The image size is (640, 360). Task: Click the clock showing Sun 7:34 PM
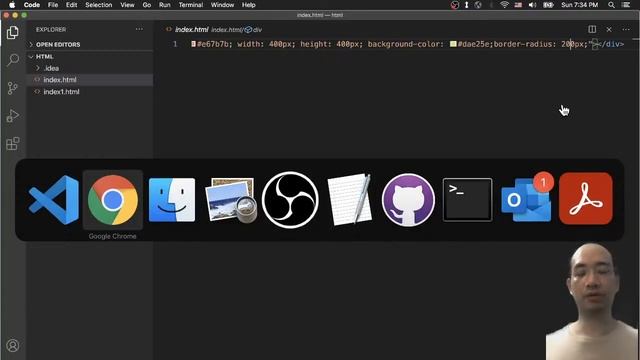(x=580, y=5)
